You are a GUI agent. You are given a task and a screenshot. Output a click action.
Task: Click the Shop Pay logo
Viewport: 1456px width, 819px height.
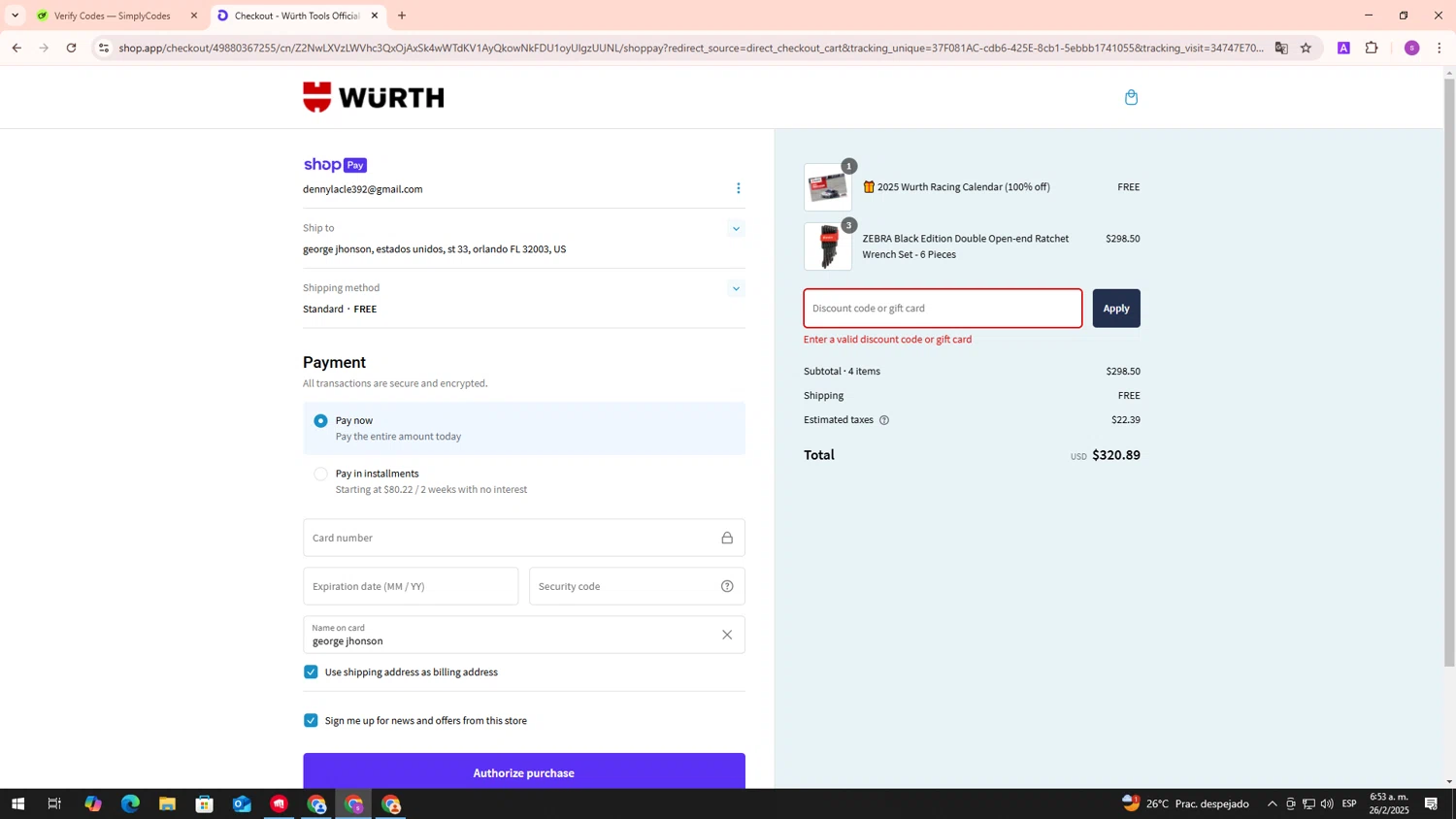tap(335, 165)
